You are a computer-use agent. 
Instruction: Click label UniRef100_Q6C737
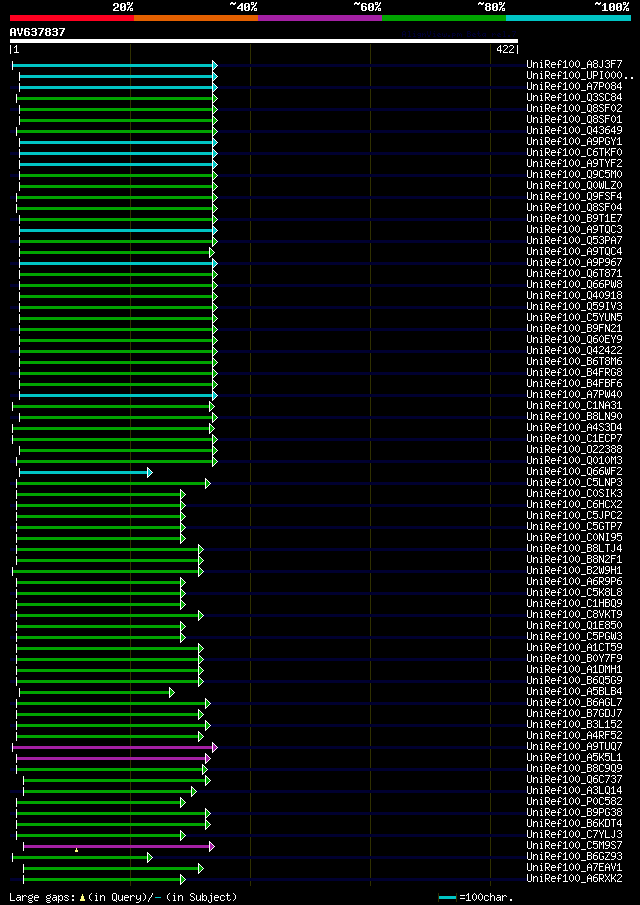(574, 780)
